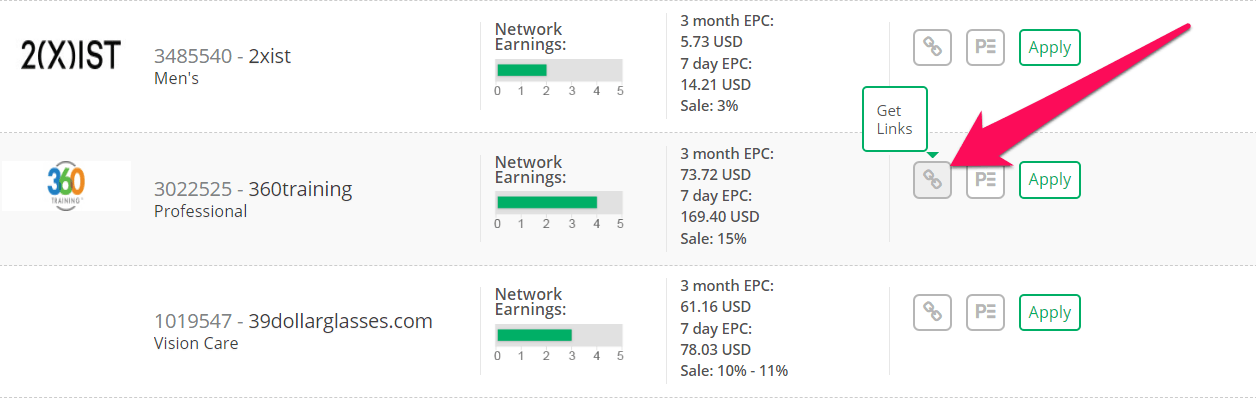
Task: Open product catalog icon for 39dollarglasses.com
Action: tap(985, 312)
